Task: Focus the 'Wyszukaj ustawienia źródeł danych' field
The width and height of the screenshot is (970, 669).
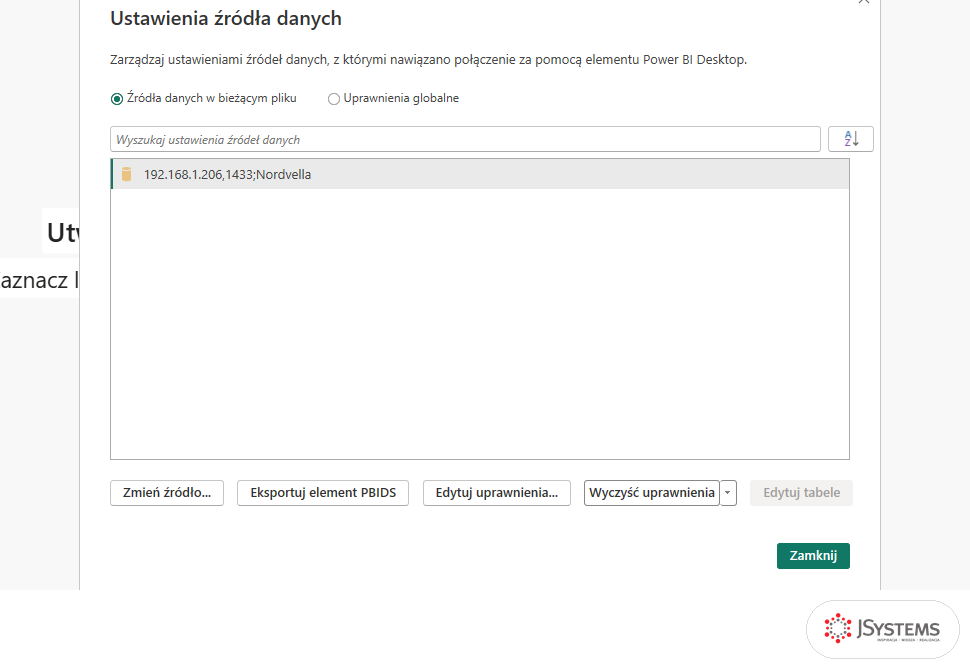Action: (465, 139)
